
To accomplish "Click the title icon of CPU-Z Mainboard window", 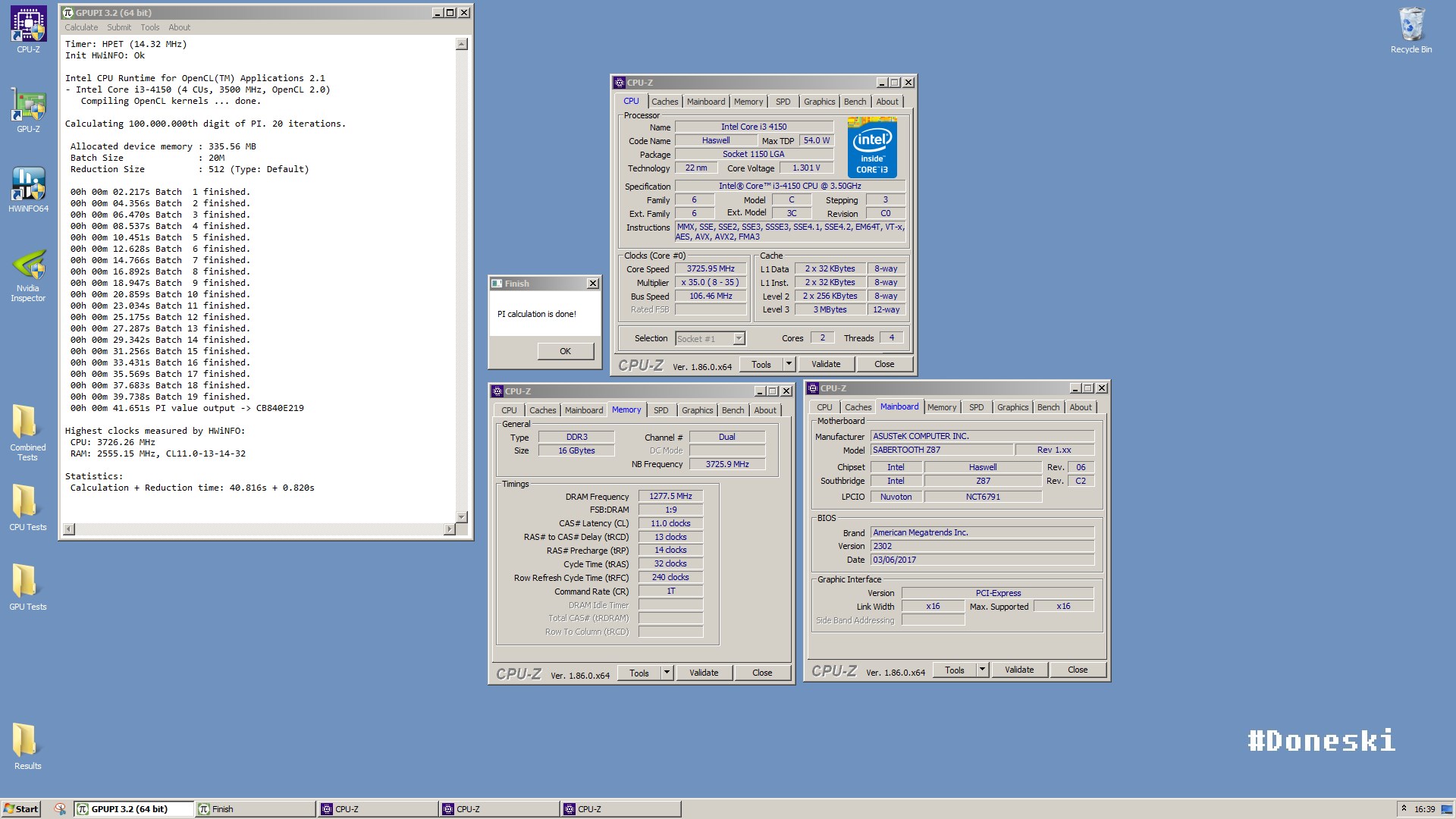I will [x=813, y=388].
